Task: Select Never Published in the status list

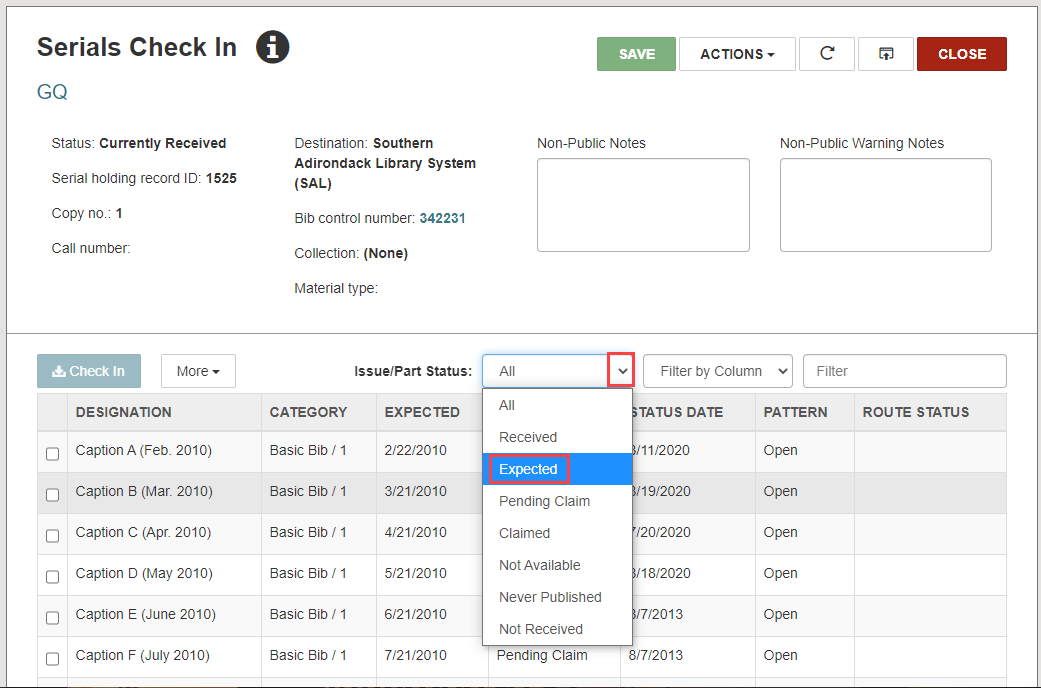Action: (x=549, y=597)
